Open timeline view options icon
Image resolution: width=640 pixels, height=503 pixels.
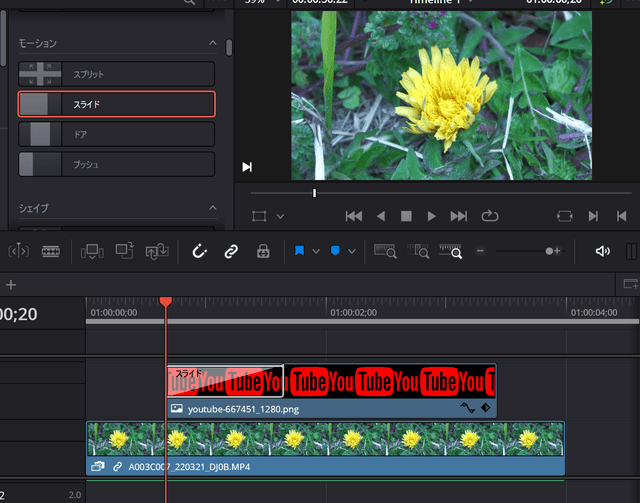tap(630, 284)
